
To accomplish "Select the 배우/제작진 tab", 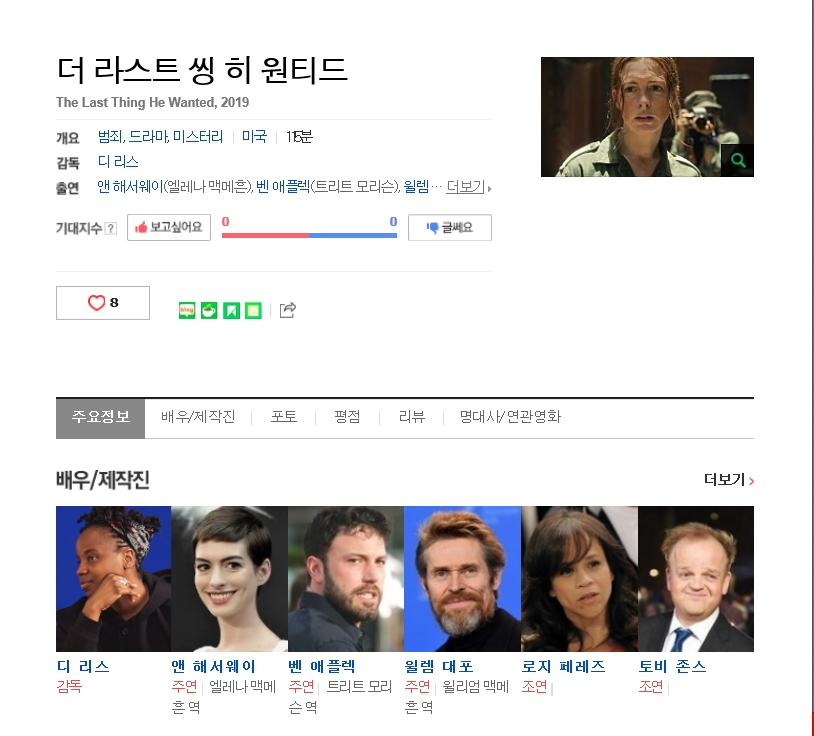I will click(198, 417).
